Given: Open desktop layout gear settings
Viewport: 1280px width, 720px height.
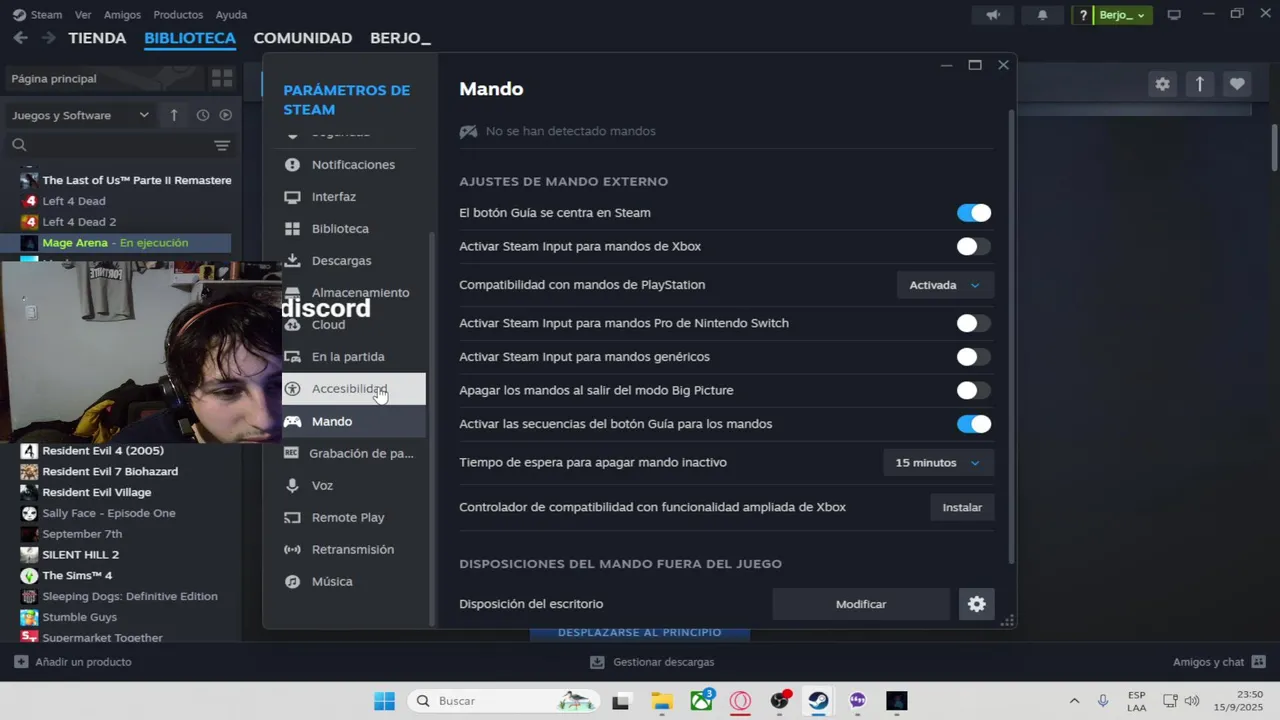Looking at the screenshot, I should 977,604.
